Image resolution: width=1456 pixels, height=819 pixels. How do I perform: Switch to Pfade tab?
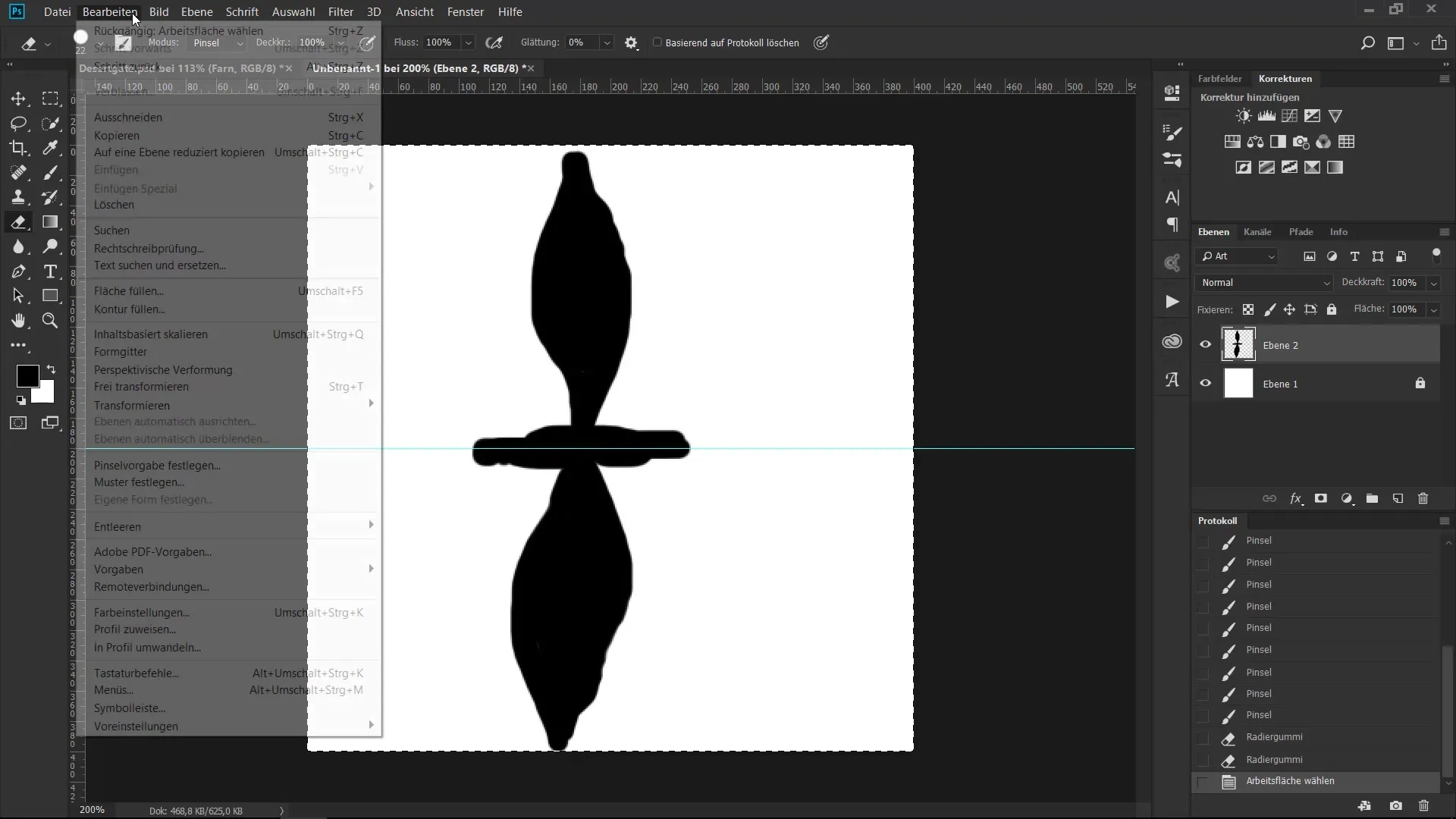tap(1301, 232)
